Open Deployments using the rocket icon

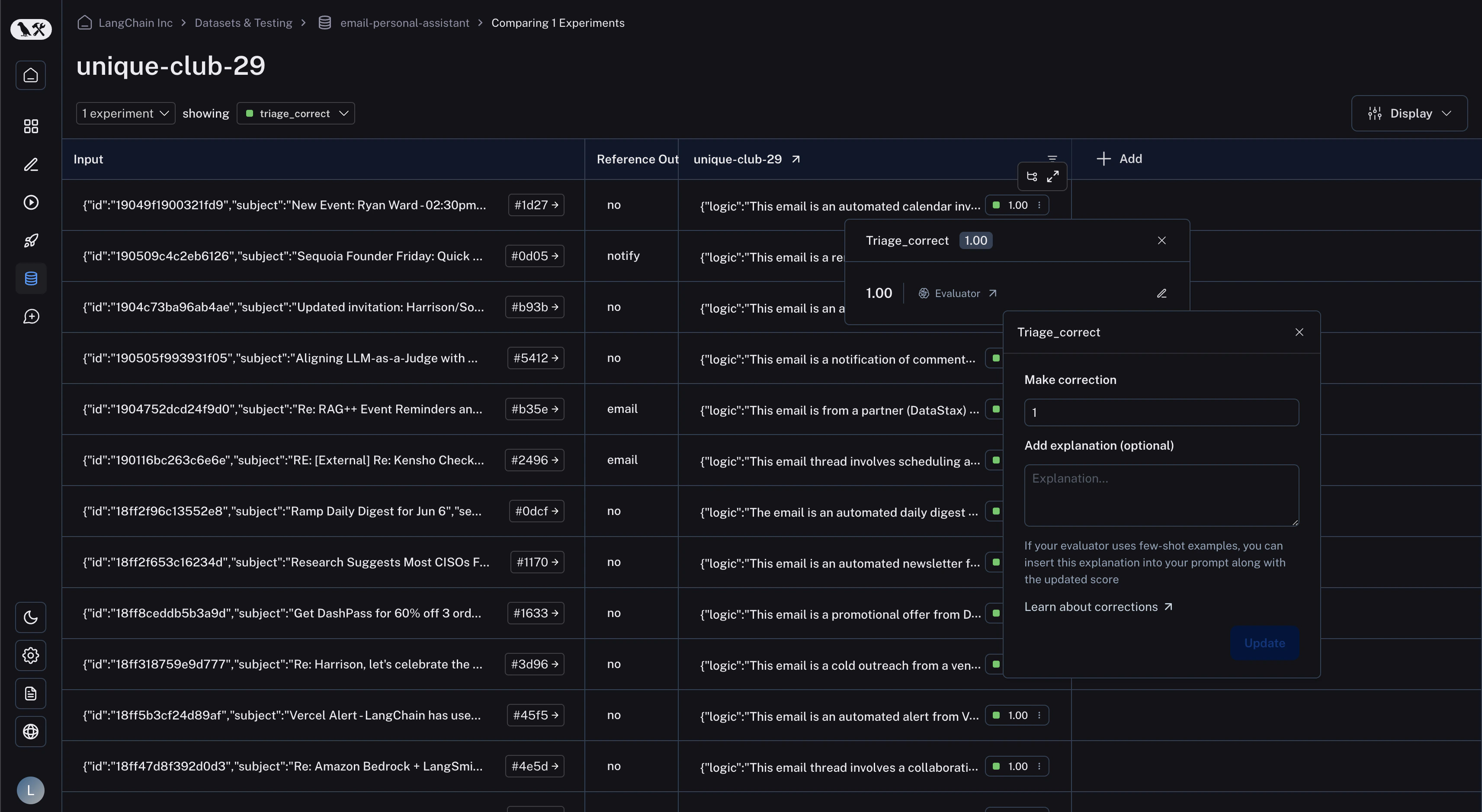[30, 240]
